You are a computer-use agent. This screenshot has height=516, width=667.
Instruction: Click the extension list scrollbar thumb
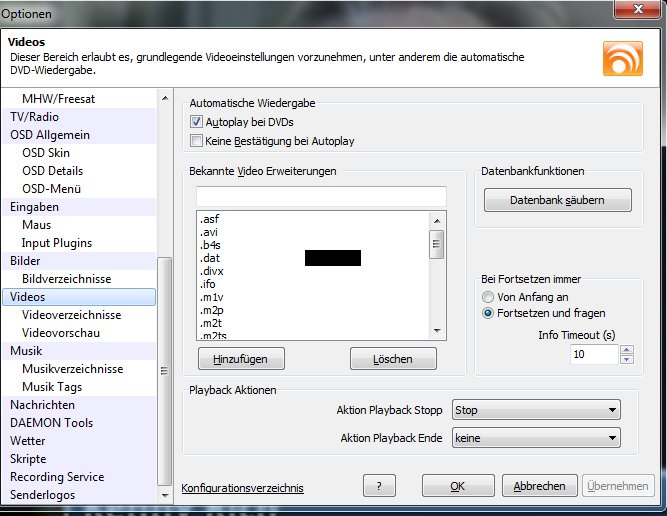tap(436, 244)
